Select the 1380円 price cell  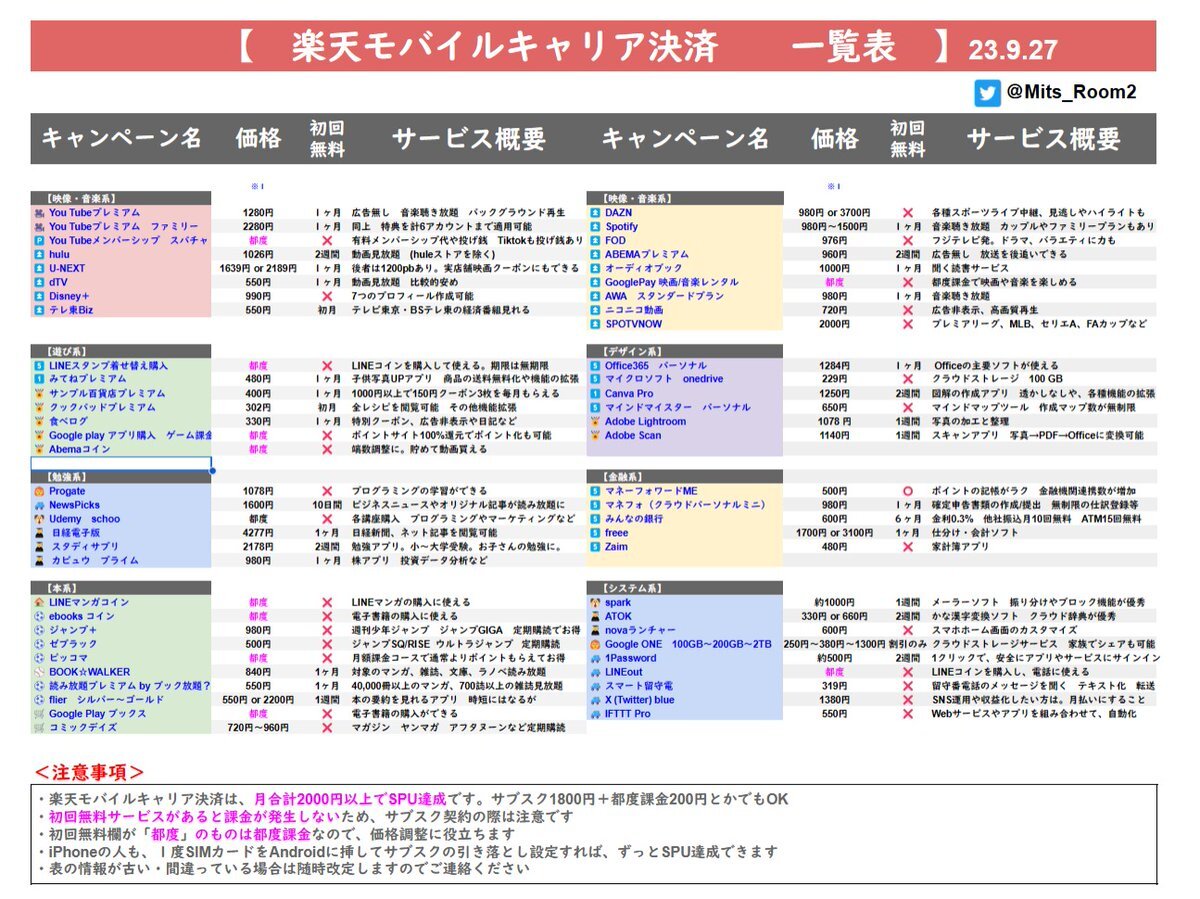click(835, 700)
